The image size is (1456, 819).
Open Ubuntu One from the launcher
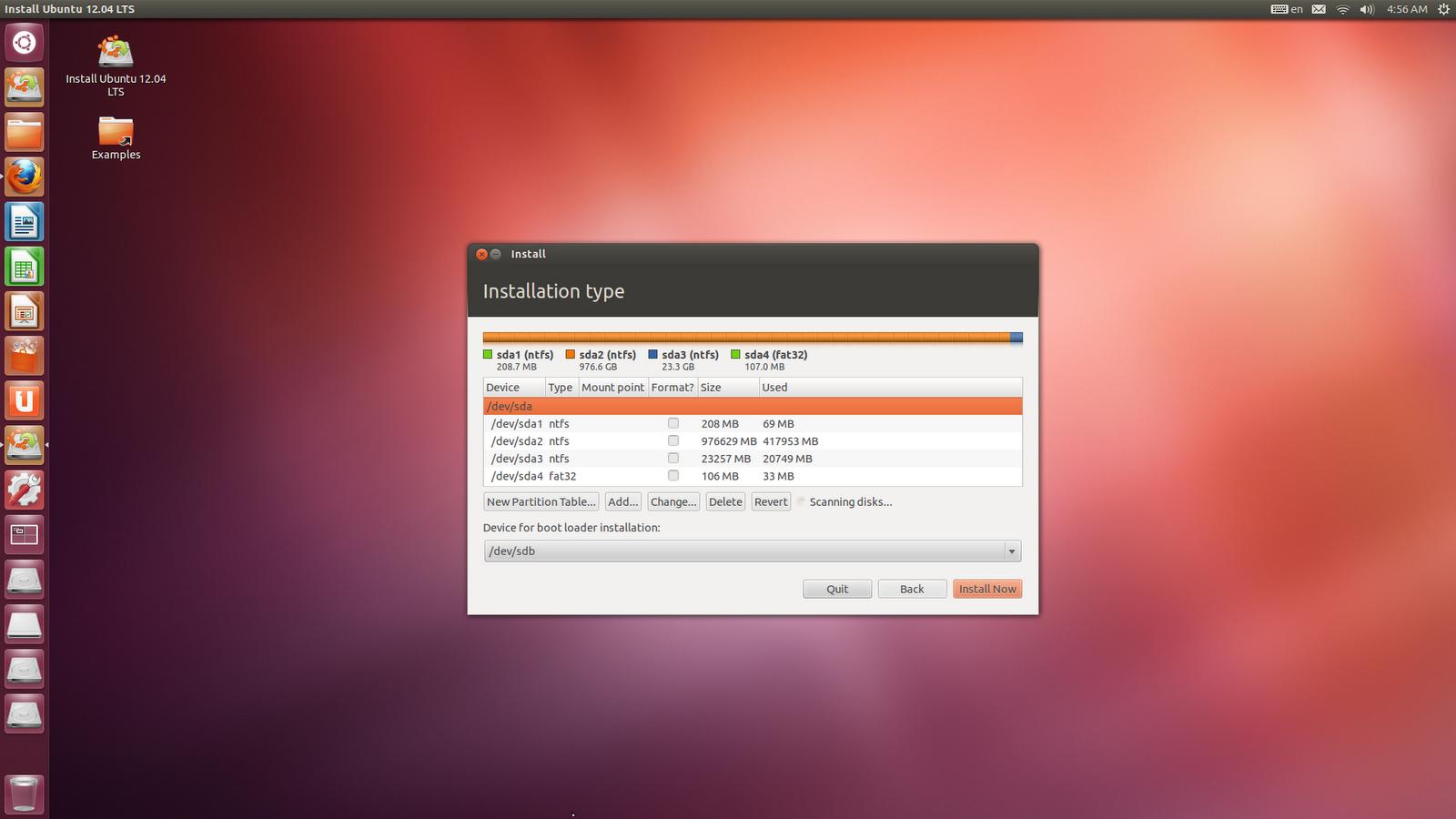[x=25, y=400]
